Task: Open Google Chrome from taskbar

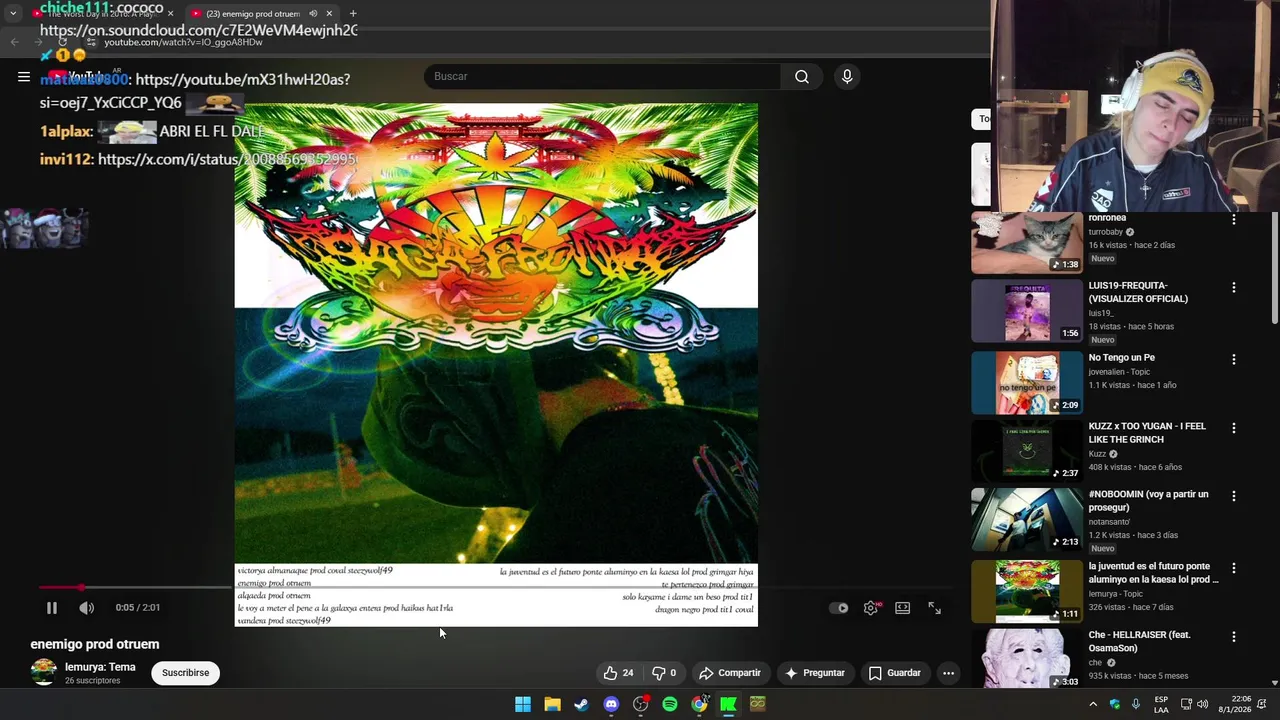Action: coord(700,704)
